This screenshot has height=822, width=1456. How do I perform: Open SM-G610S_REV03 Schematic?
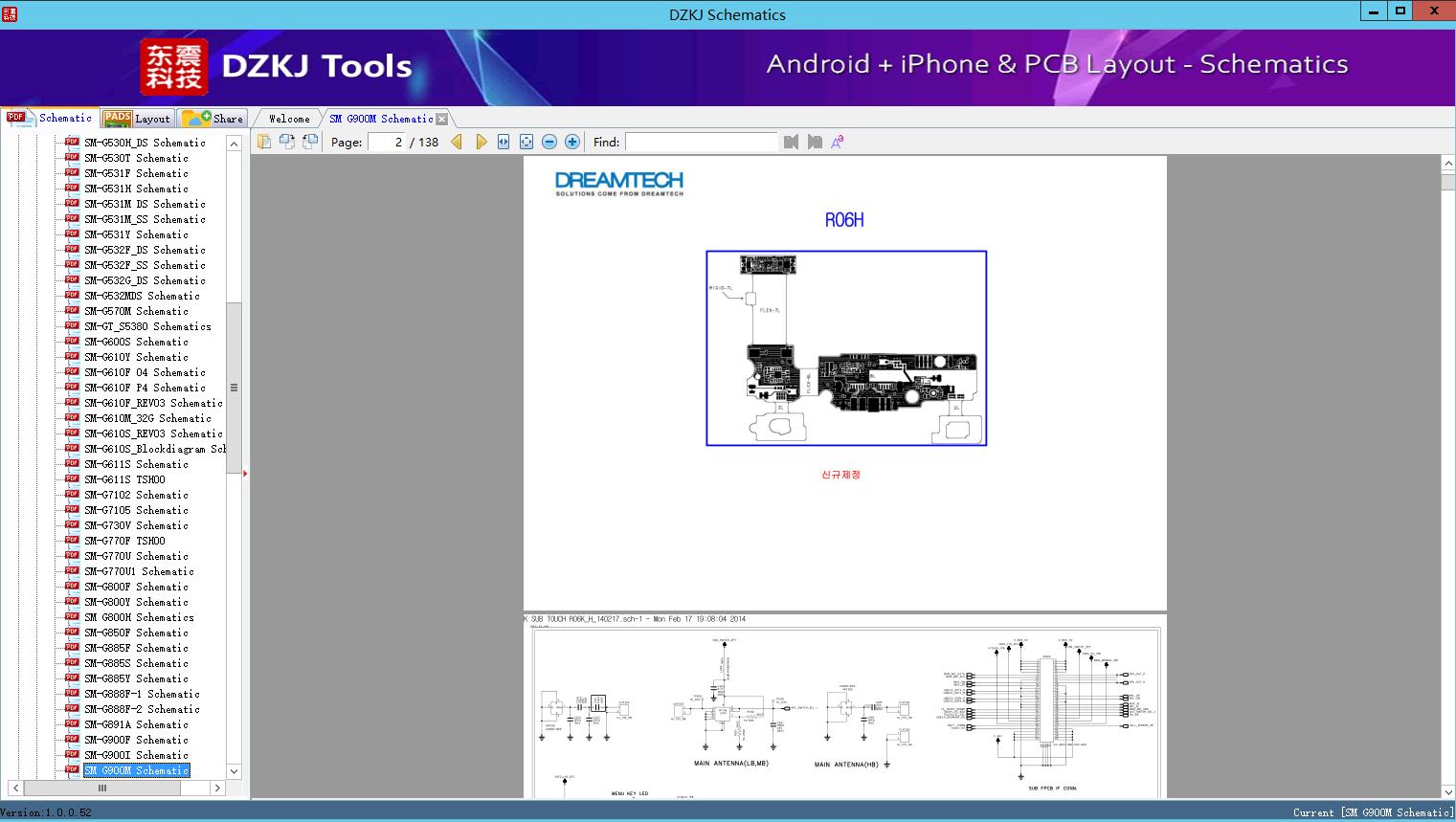coord(153,433)
